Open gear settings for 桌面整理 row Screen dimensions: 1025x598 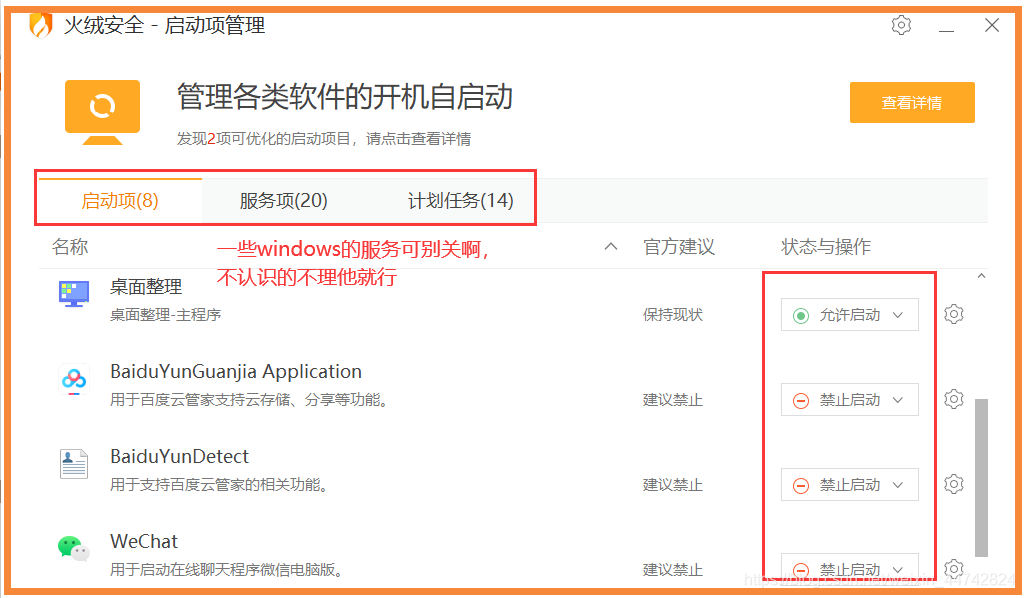coord(954,314)
